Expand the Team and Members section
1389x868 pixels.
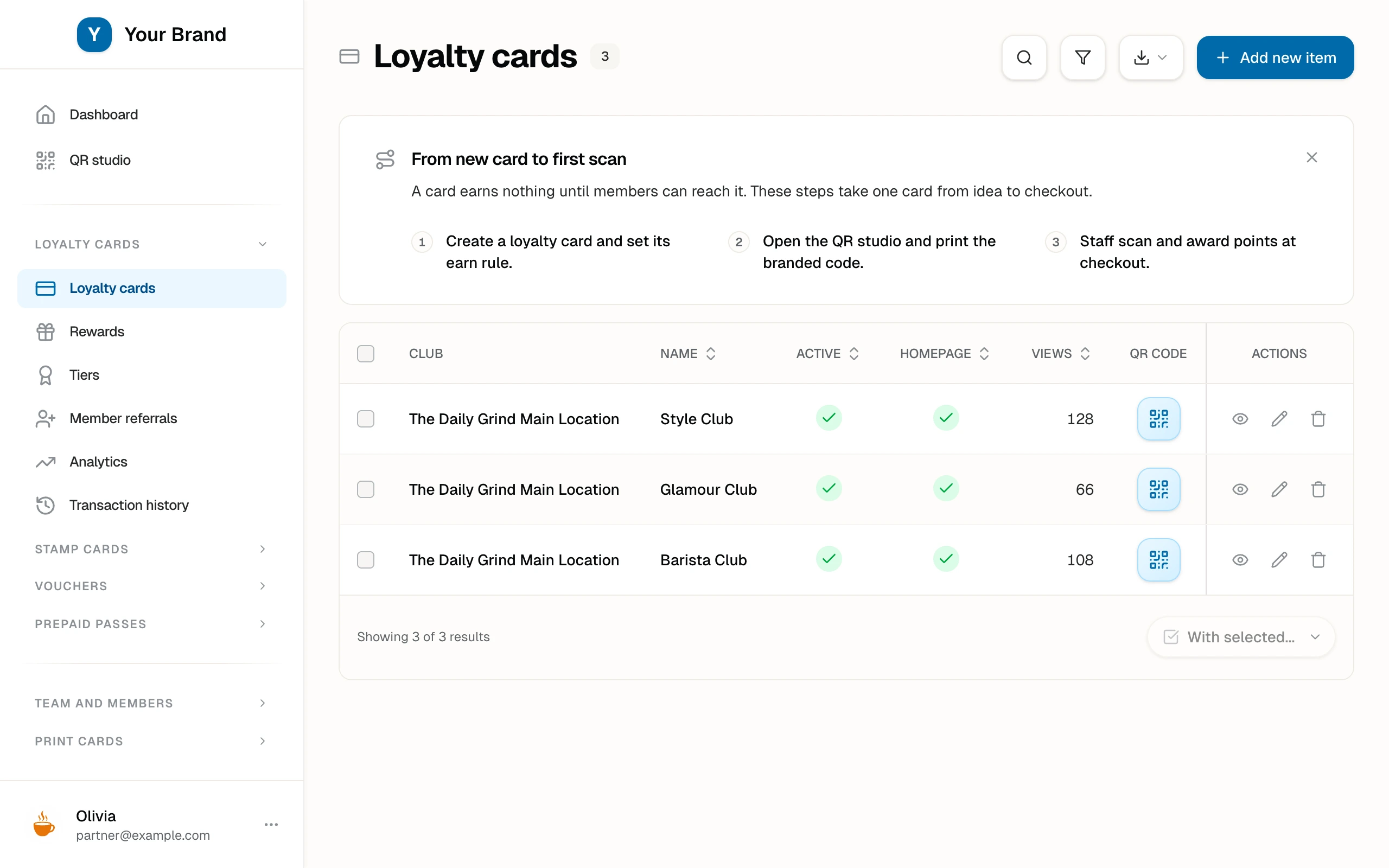(x=151, y=703)
